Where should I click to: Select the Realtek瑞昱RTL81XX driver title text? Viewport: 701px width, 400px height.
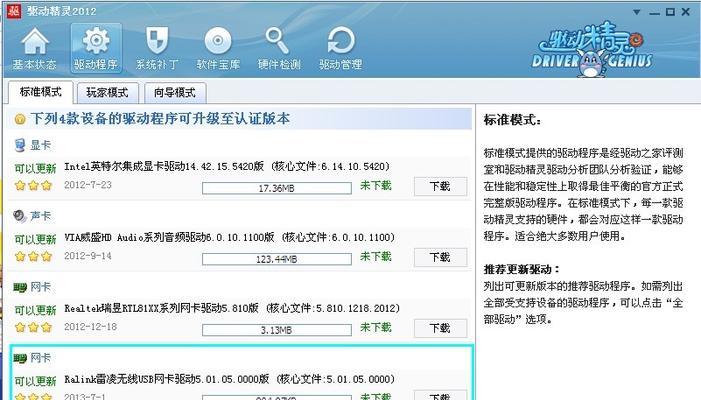tap(232, 308)
